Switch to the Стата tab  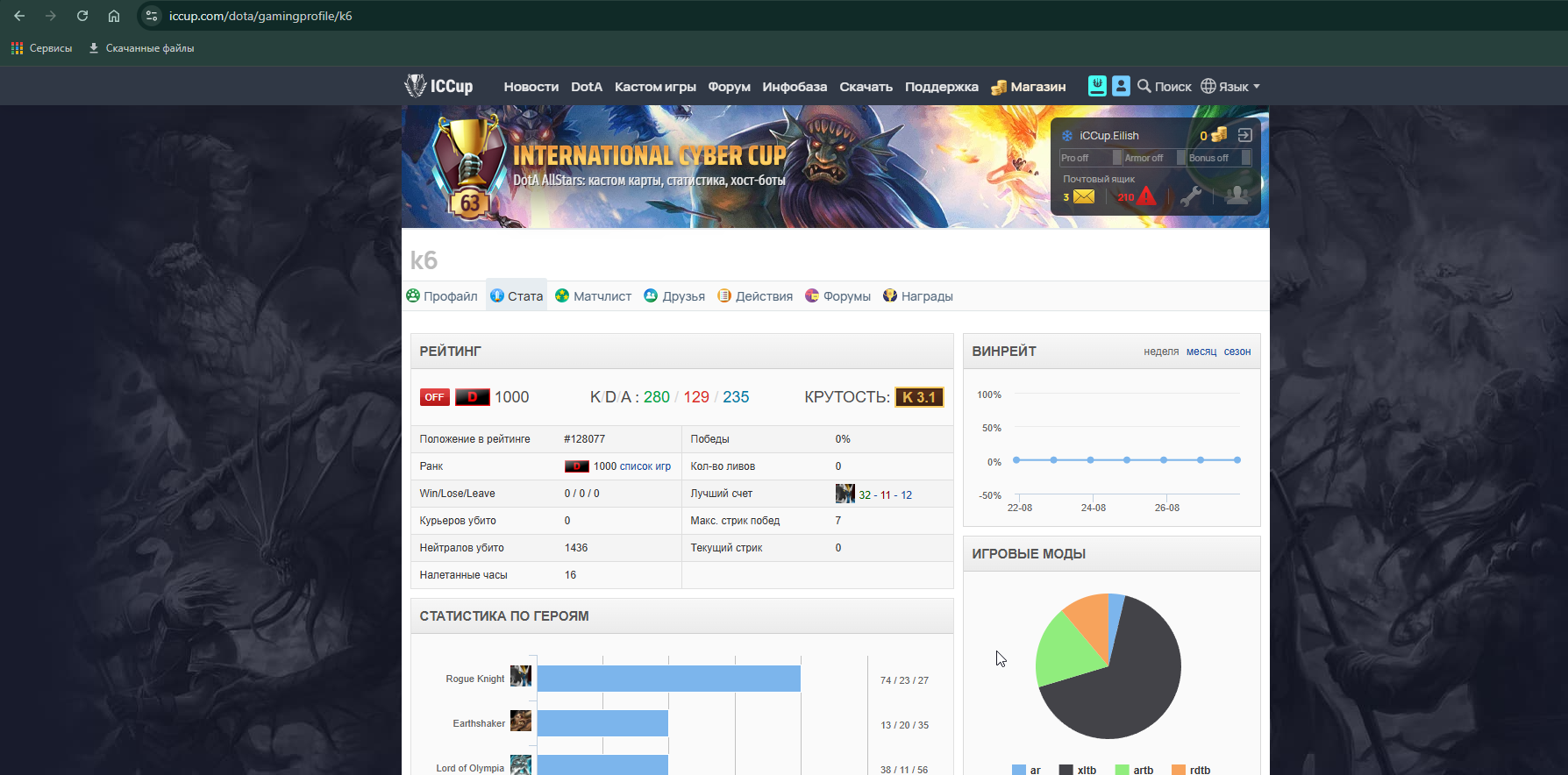pos(517,296)
